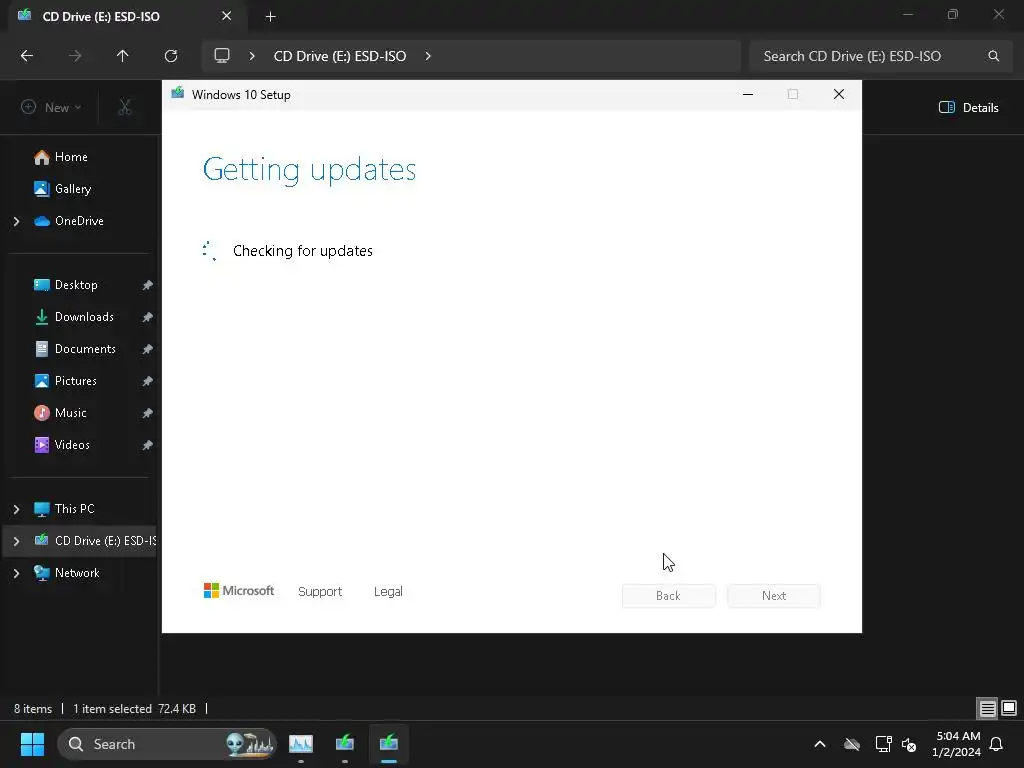
Task: Click the Support link in Windows 10 Setup
Action: [x=320, y=592]
